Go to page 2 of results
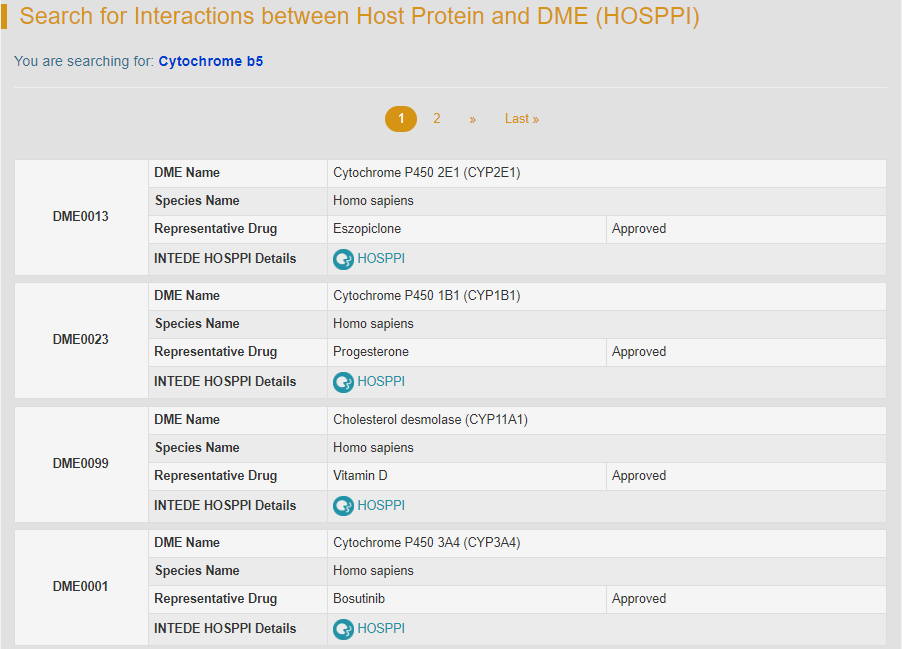This screenshot has width=902, height=649. (x=437, y=119)
